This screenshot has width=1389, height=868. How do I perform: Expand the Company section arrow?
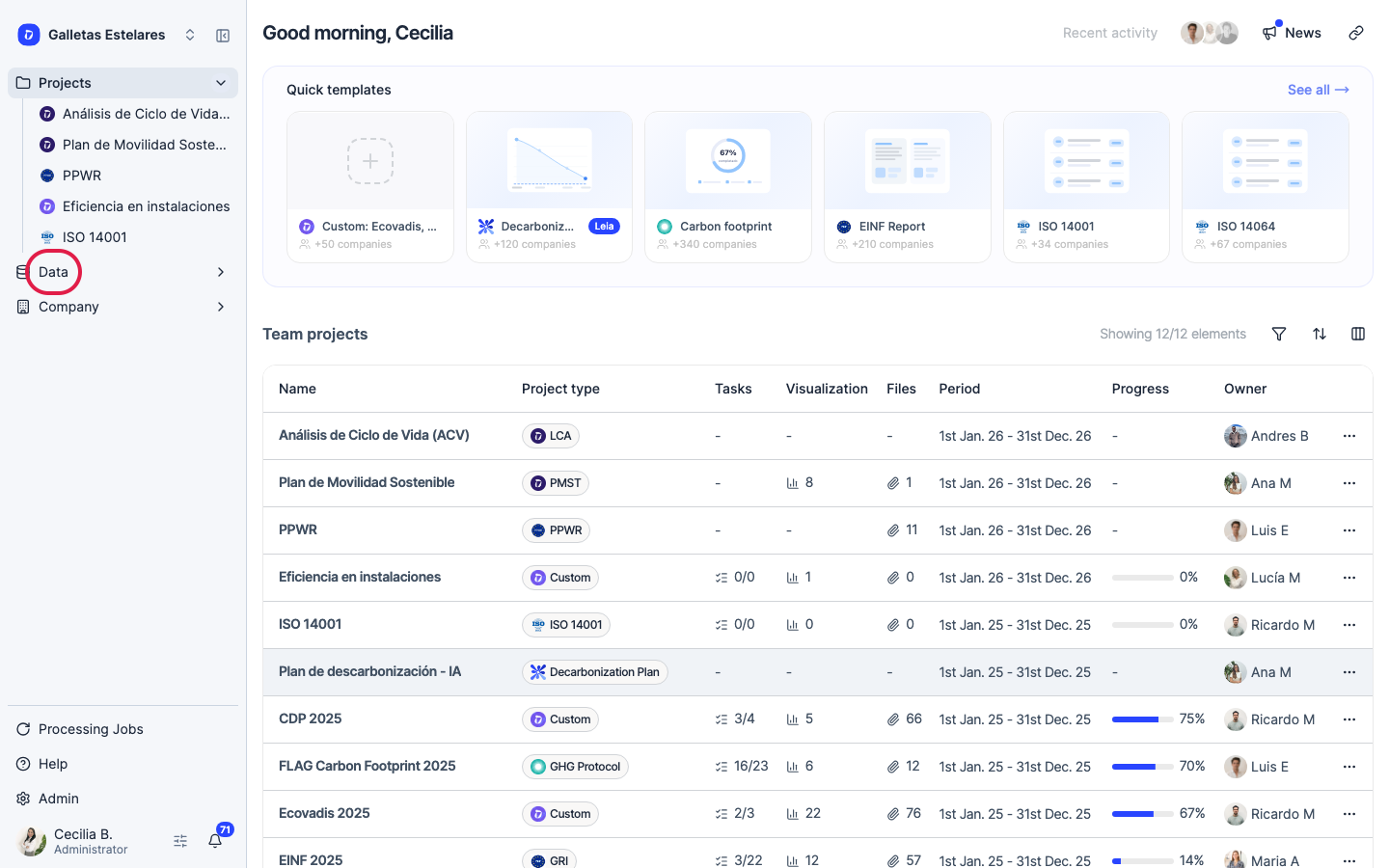click(x=221, y=307)
